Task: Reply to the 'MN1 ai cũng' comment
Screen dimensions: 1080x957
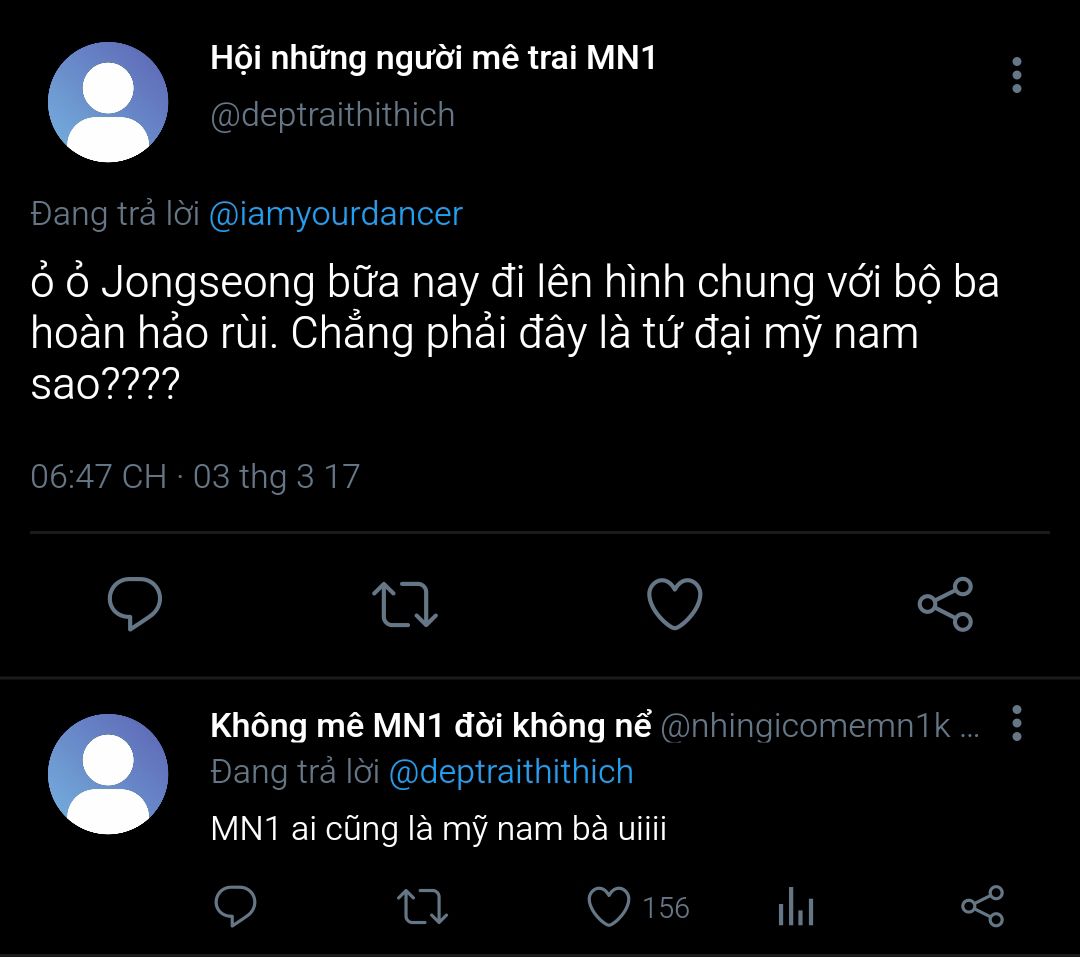Action: click(236, 907)
